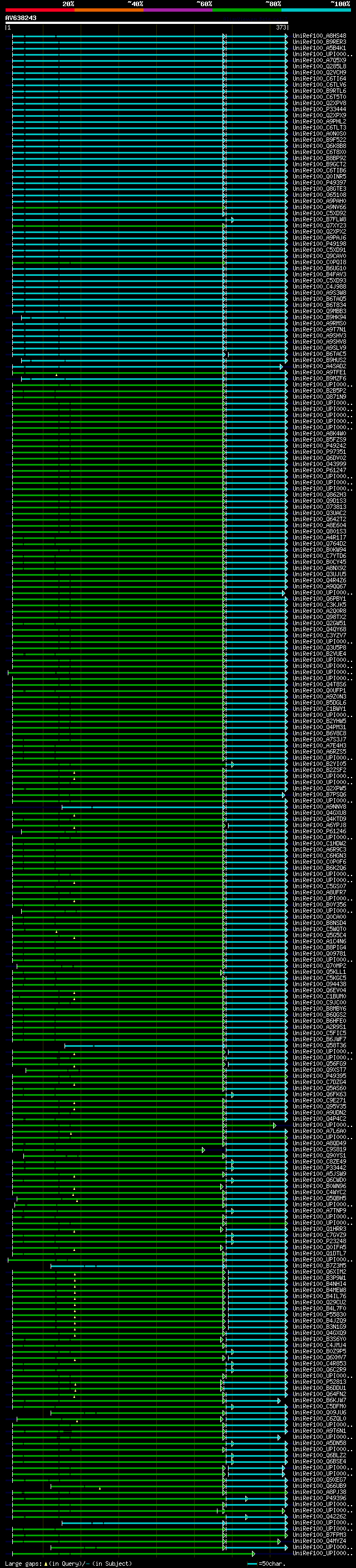This screenshot has width=356, height=1568.
Task: Click hit label UniRef100_Q09781
Action: coord(319,954)
